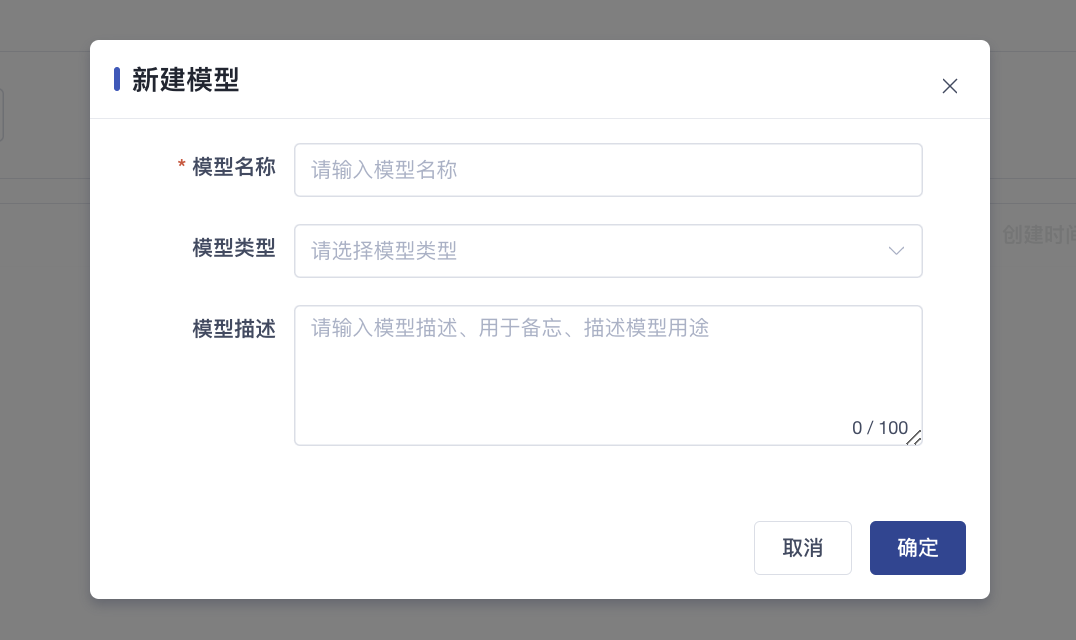
Task: Click the red required asterisk marker
Action: (x=181, y=166)
